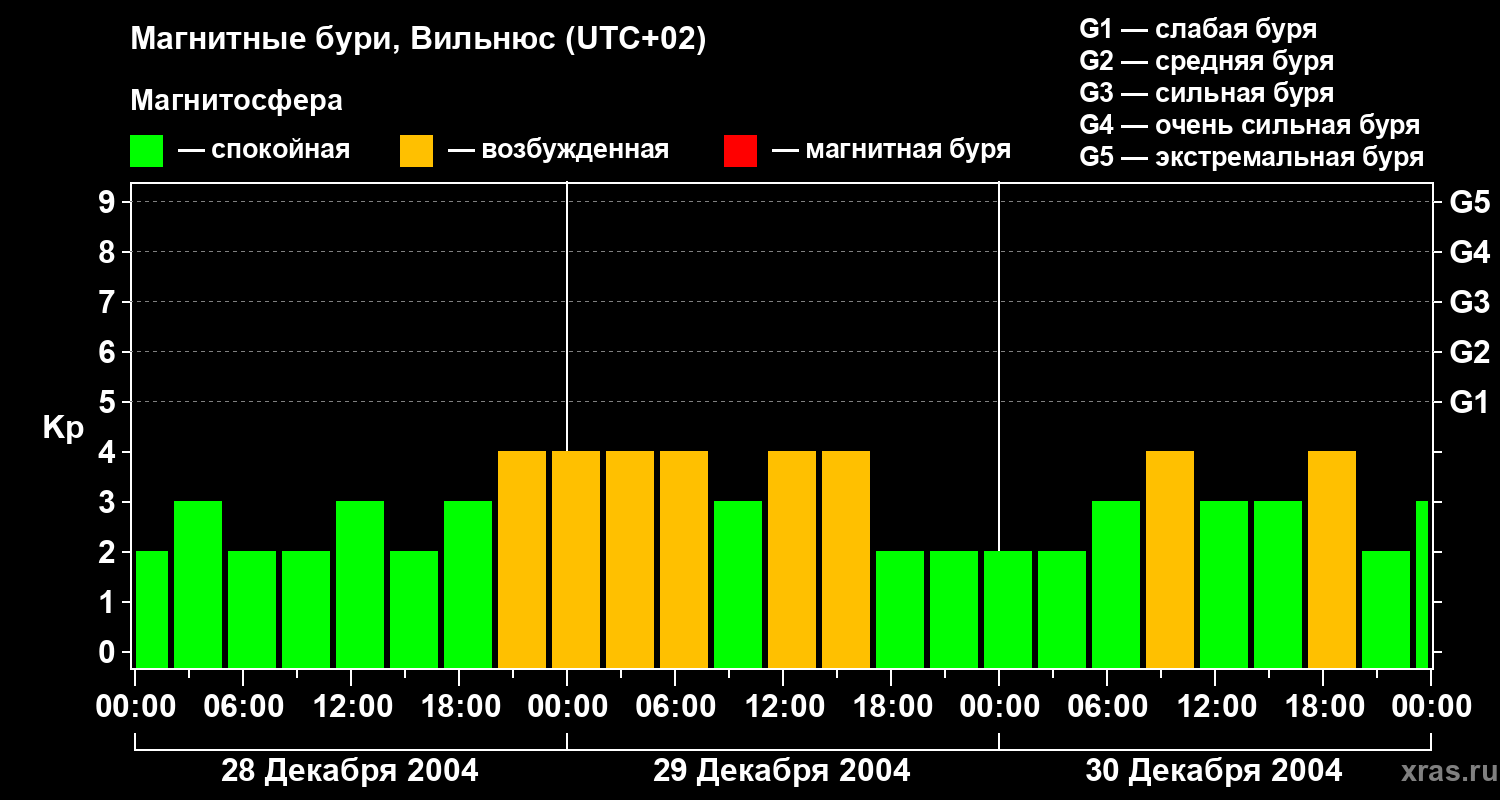Click the 06:00 tick label under 29 December
Screen dimensions: 1500x800
pyautogui.click(x=675, y=707)
